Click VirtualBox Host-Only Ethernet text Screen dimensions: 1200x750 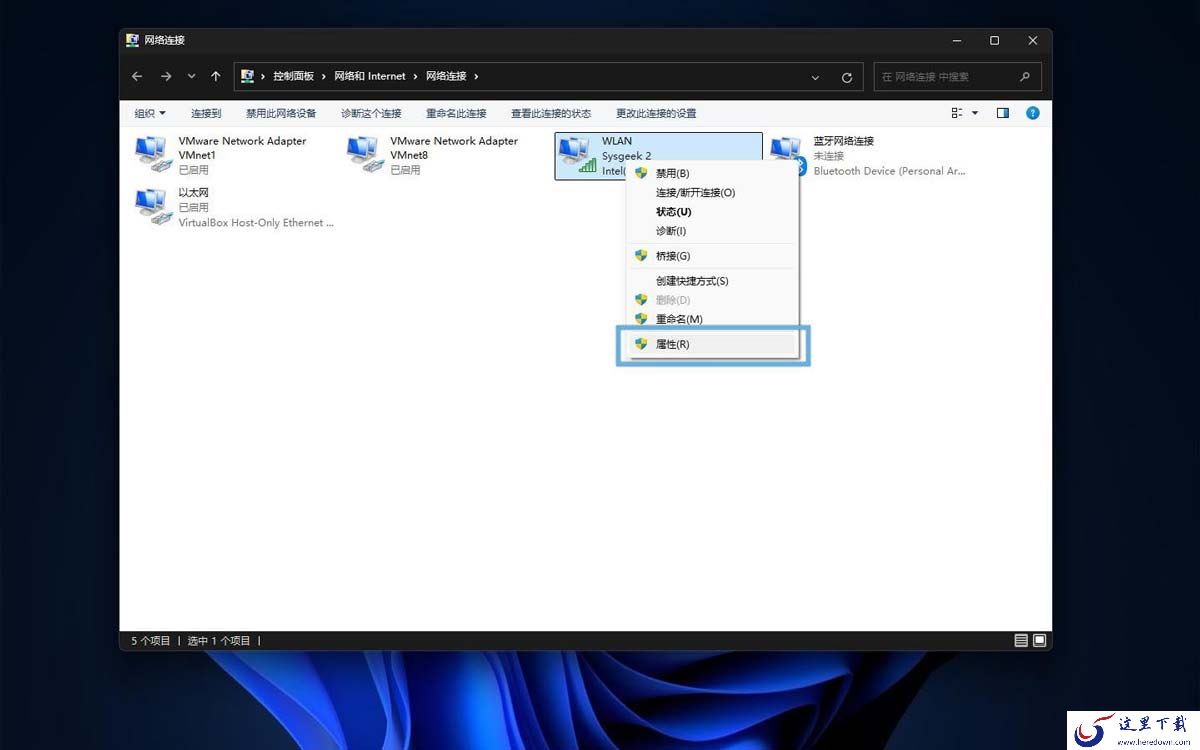256,223
